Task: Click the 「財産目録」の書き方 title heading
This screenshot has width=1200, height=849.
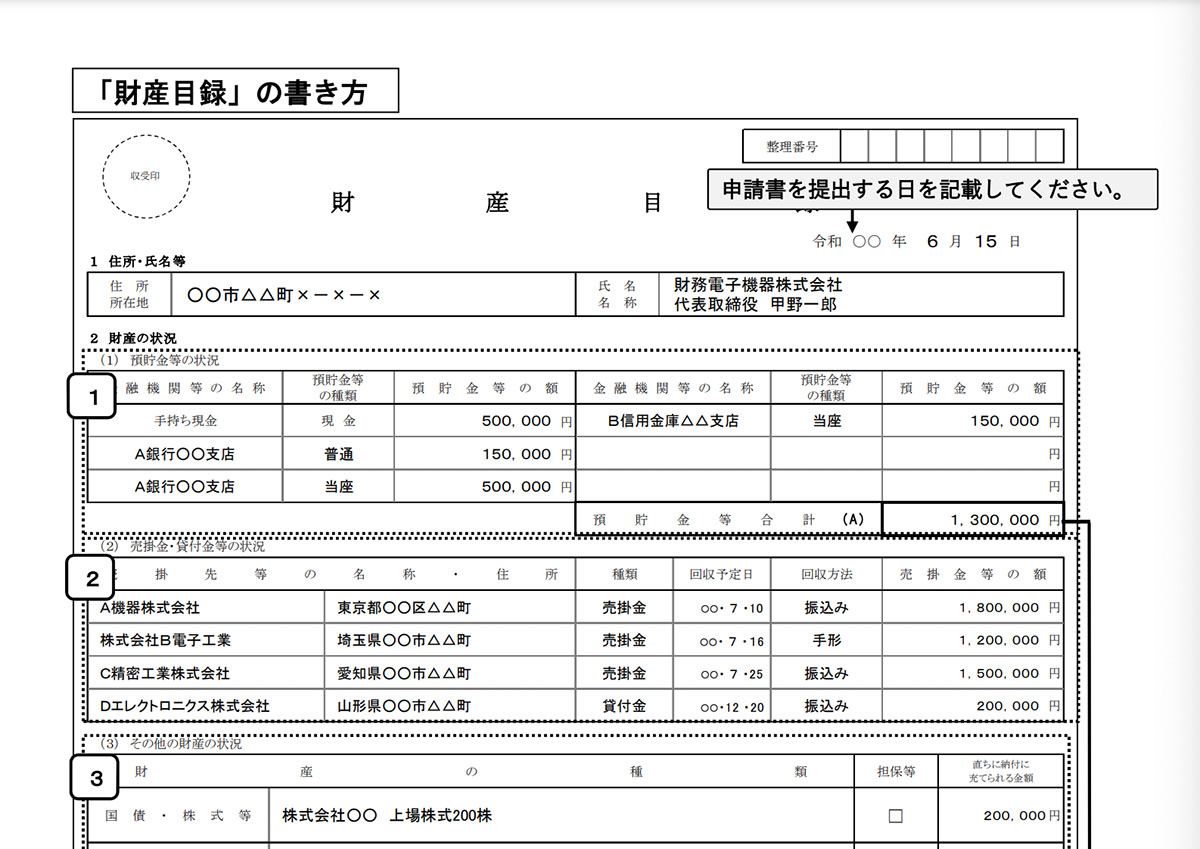Action: pos(235,92)
